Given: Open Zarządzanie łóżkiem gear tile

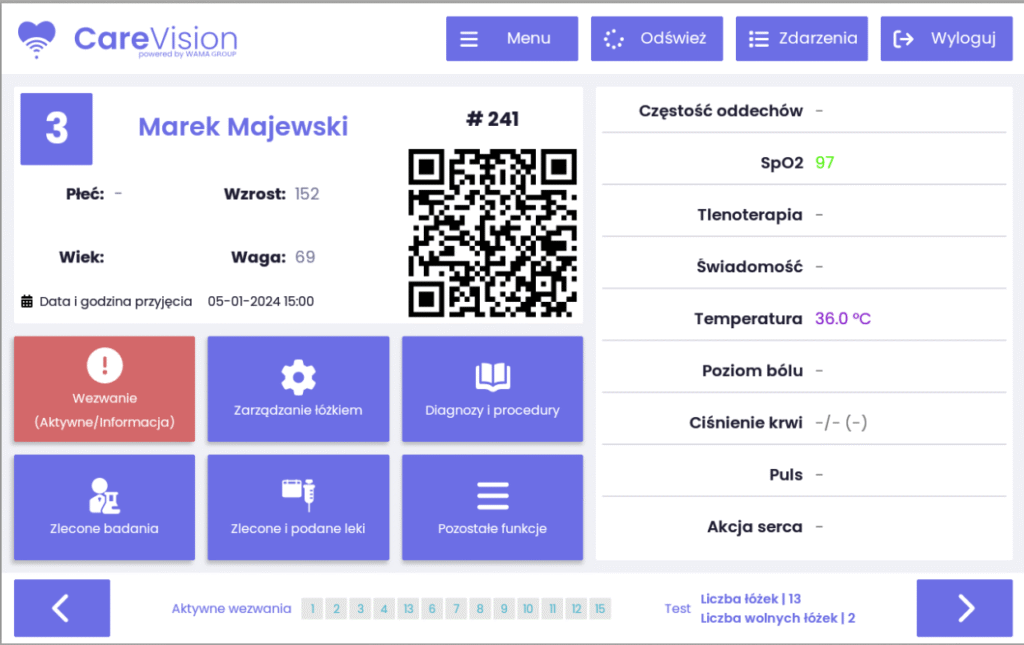Looking at the screenshot, I should pyautogui.click(x=298, y=389).
